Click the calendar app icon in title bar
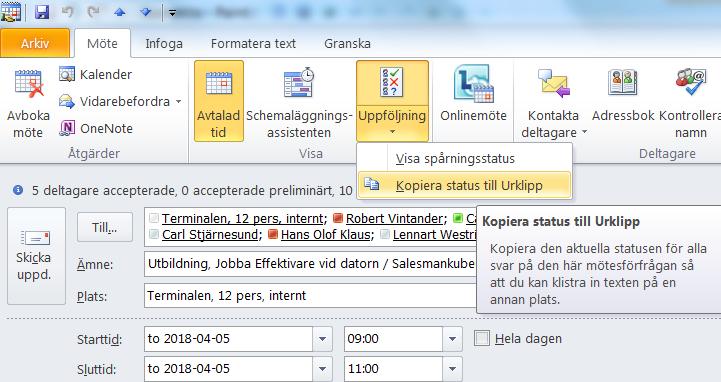This screenshot has height=382, width=721. (x=11, y=12)
